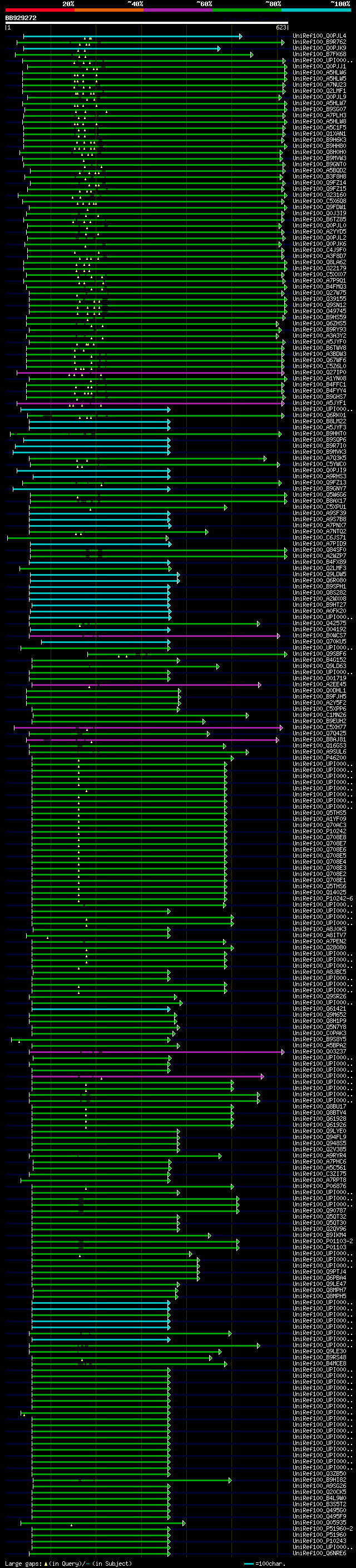Select the hit label UniRef100_B4FX89
This screenshot has width=356, height=1568.
coord(319,562)
